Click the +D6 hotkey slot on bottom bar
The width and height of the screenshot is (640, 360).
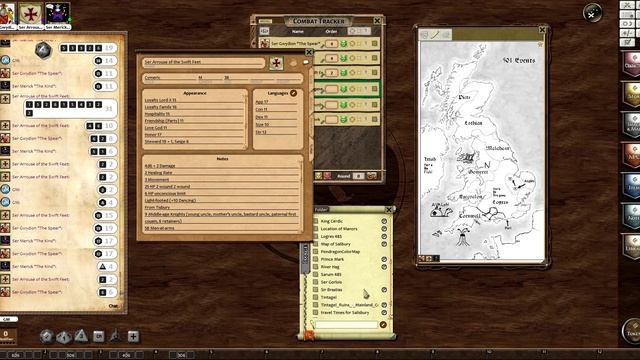[126, 355]
